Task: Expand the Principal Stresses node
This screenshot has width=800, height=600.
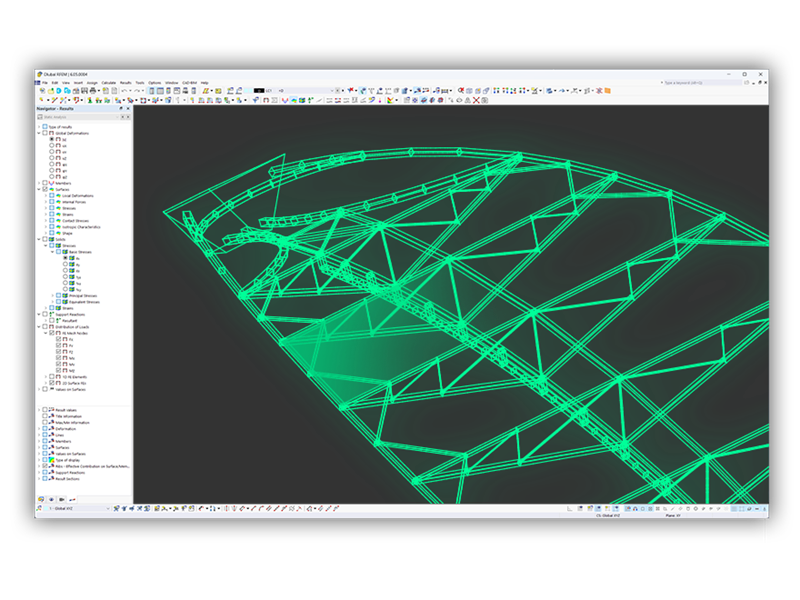Action: [52, 295]
